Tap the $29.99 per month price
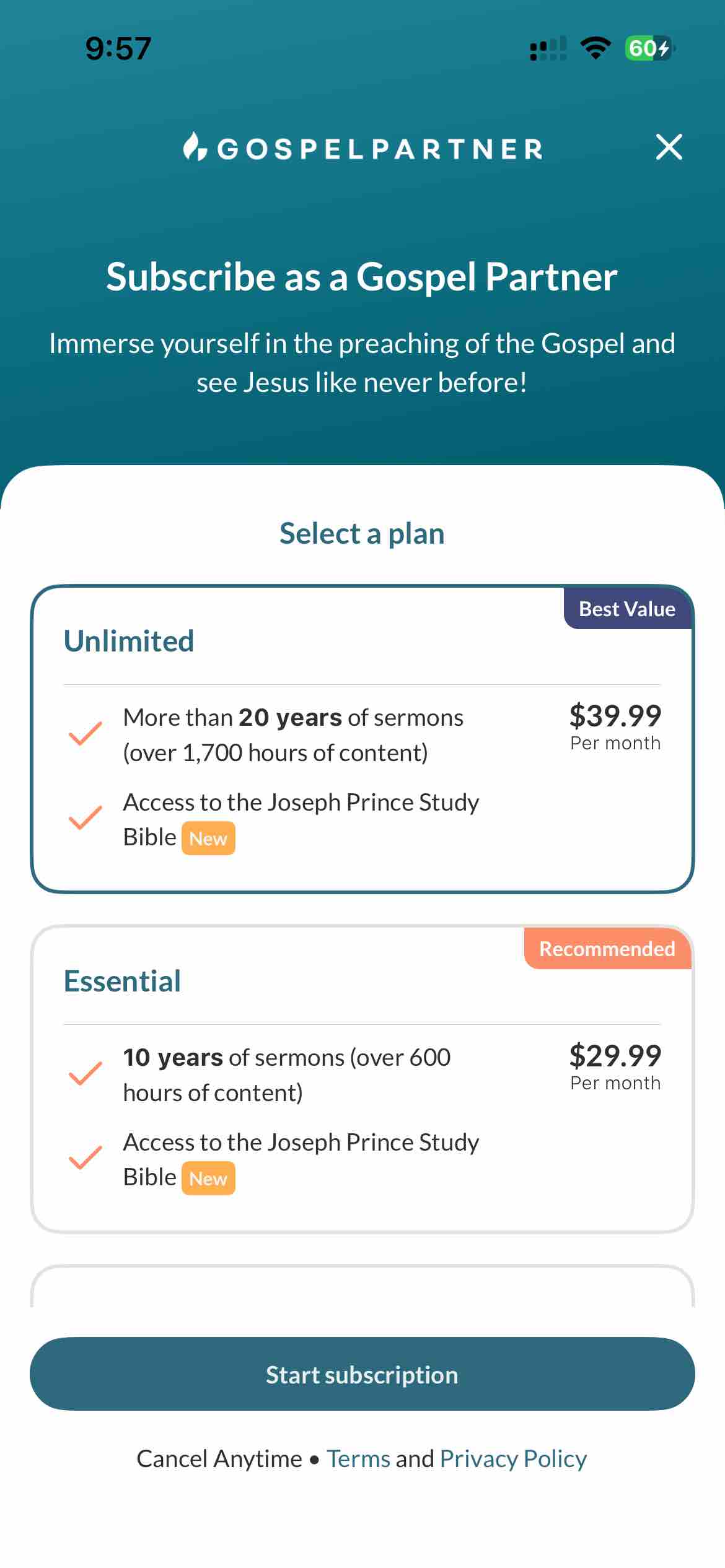The image size is (725, 1568). pos(615,1066)
